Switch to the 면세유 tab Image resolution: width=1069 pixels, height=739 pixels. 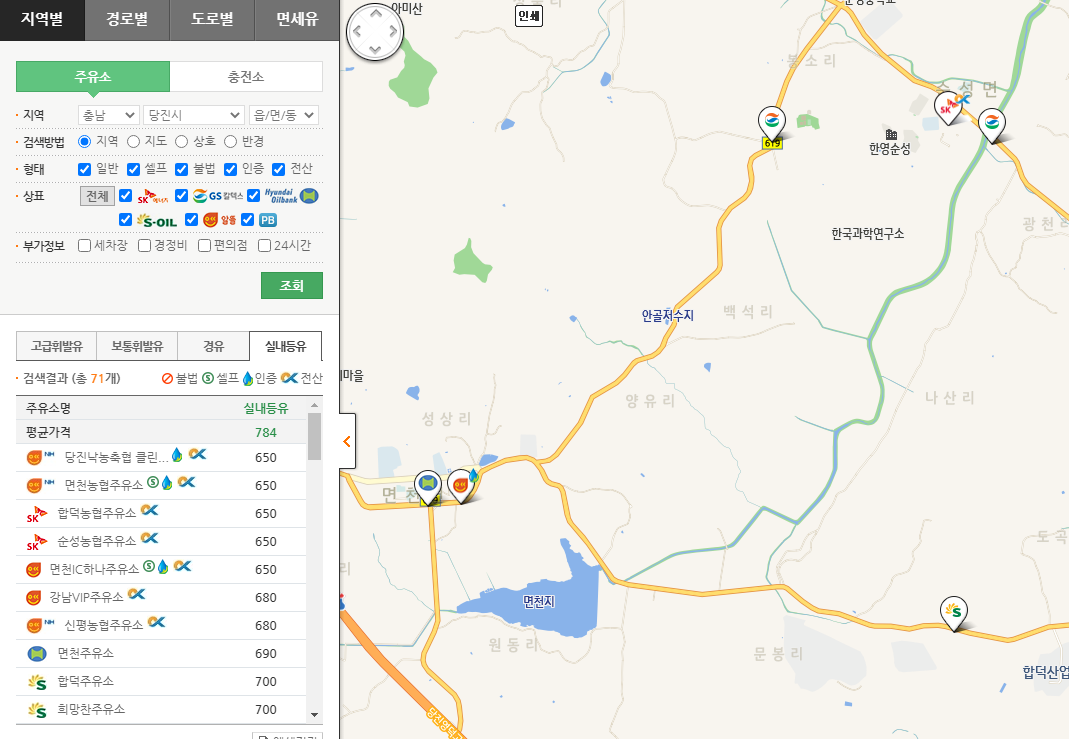point(297,20)
